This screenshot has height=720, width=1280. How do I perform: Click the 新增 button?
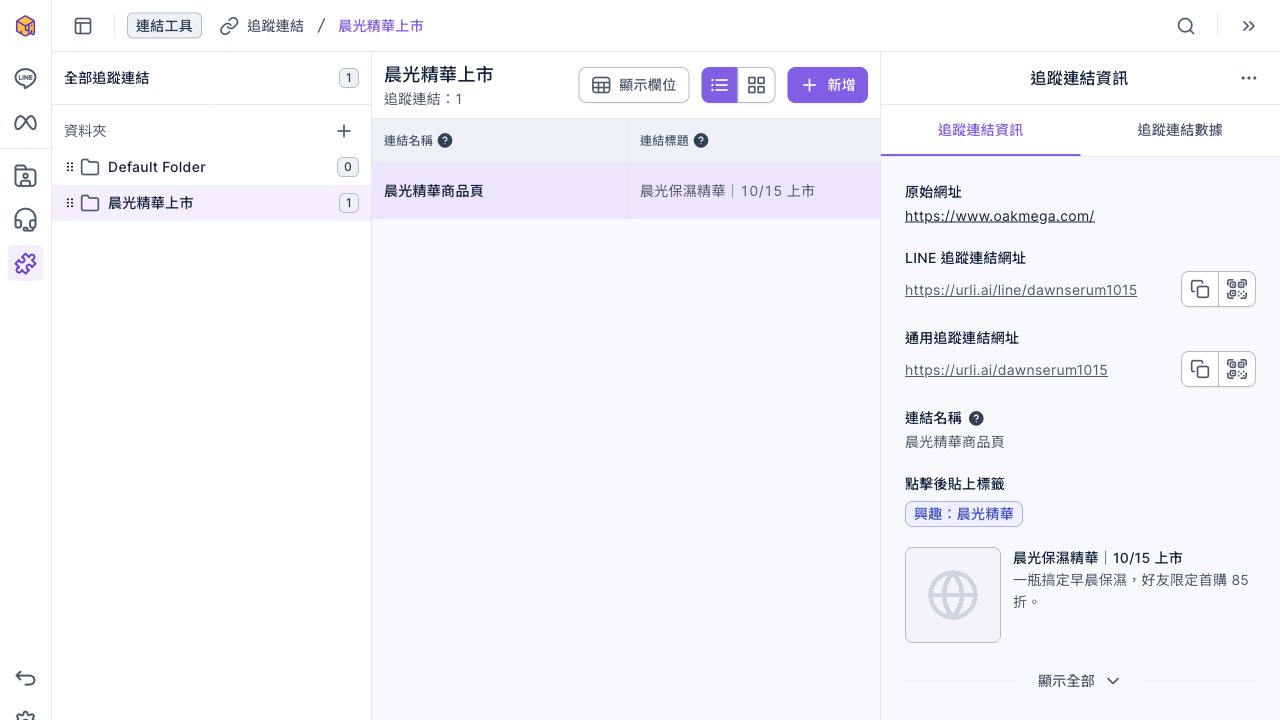point(827,85)
